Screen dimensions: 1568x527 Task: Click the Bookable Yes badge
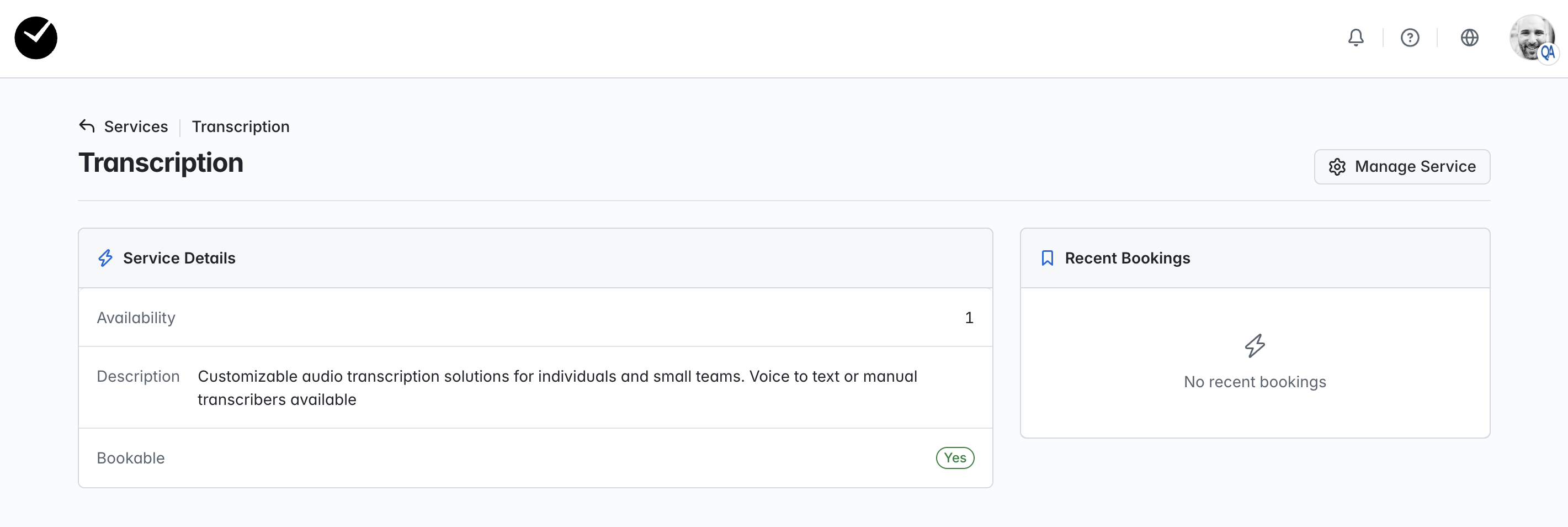954,457
